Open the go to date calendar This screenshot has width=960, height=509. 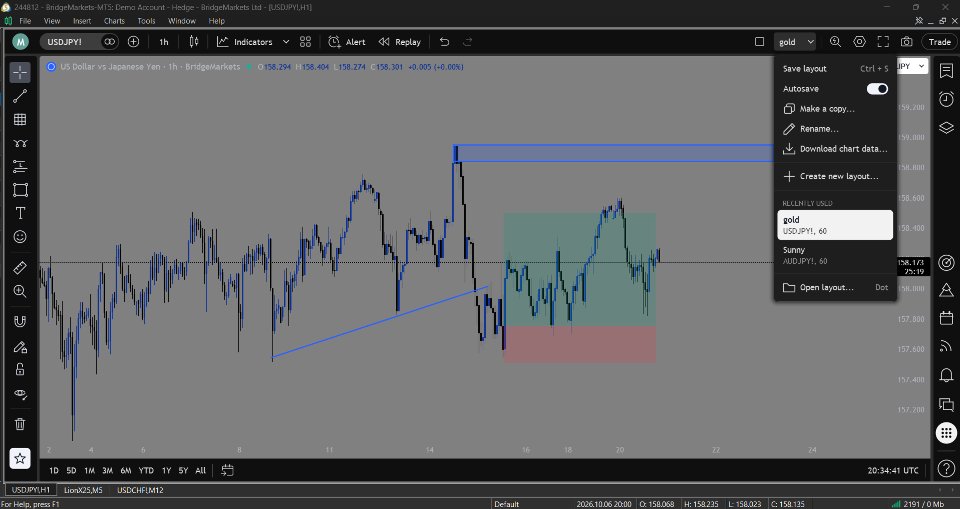tap(227, 470)
